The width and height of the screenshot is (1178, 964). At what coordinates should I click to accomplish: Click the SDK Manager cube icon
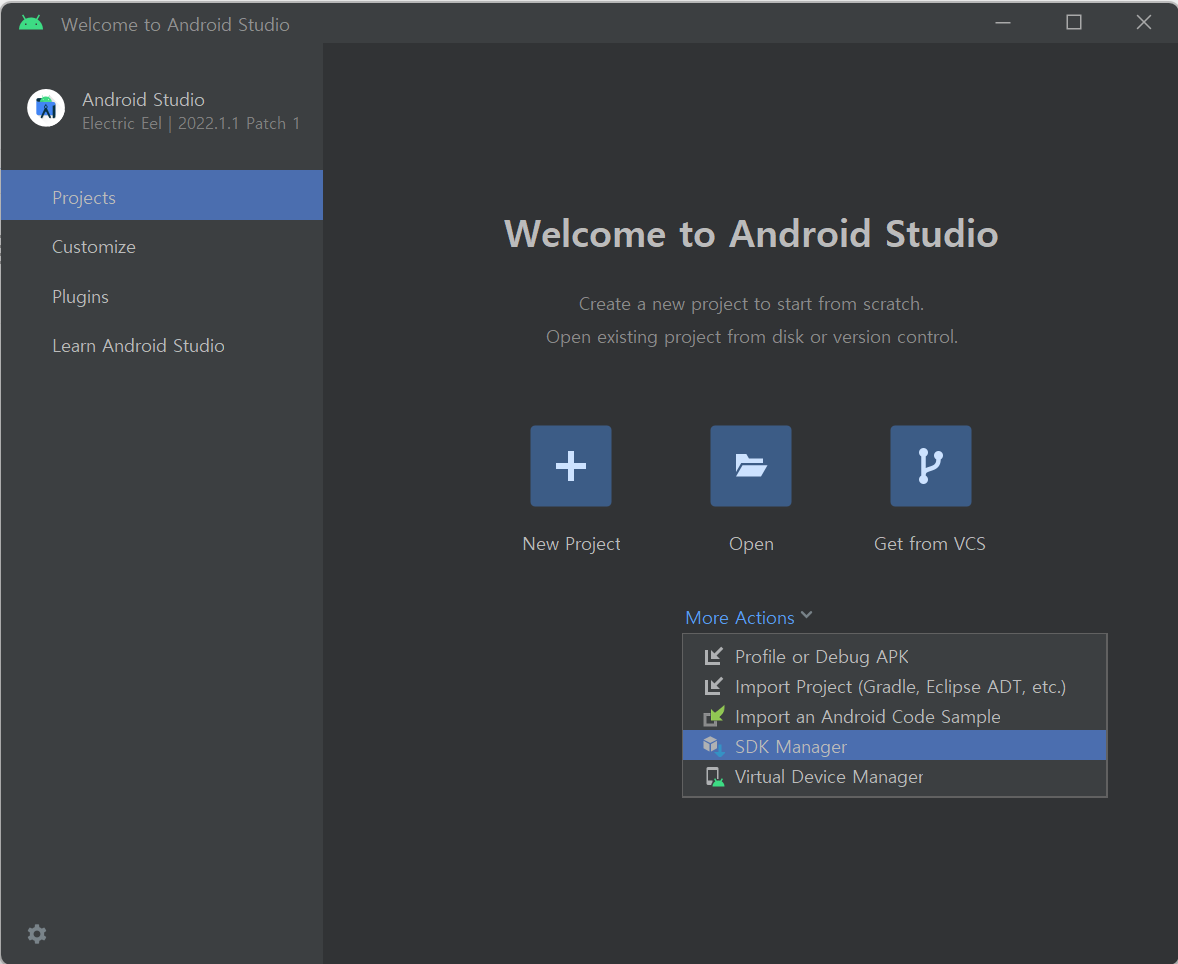click(x=713, y=746)
